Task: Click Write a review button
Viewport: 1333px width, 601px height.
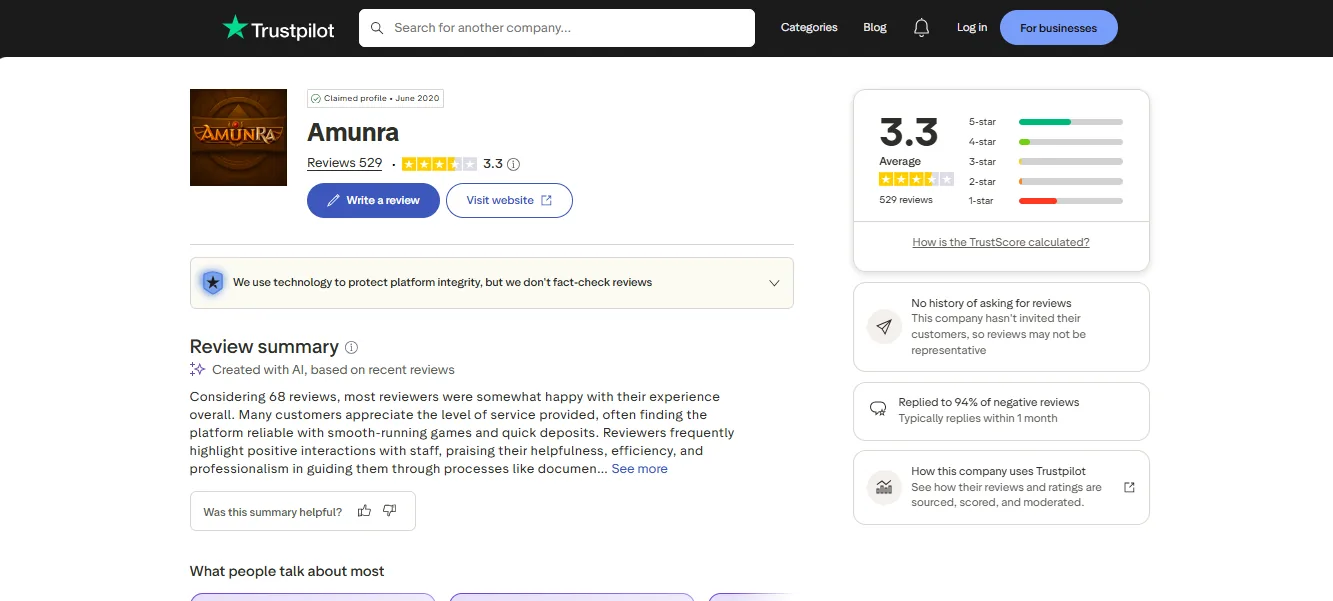Action: (x=373, y=200)
